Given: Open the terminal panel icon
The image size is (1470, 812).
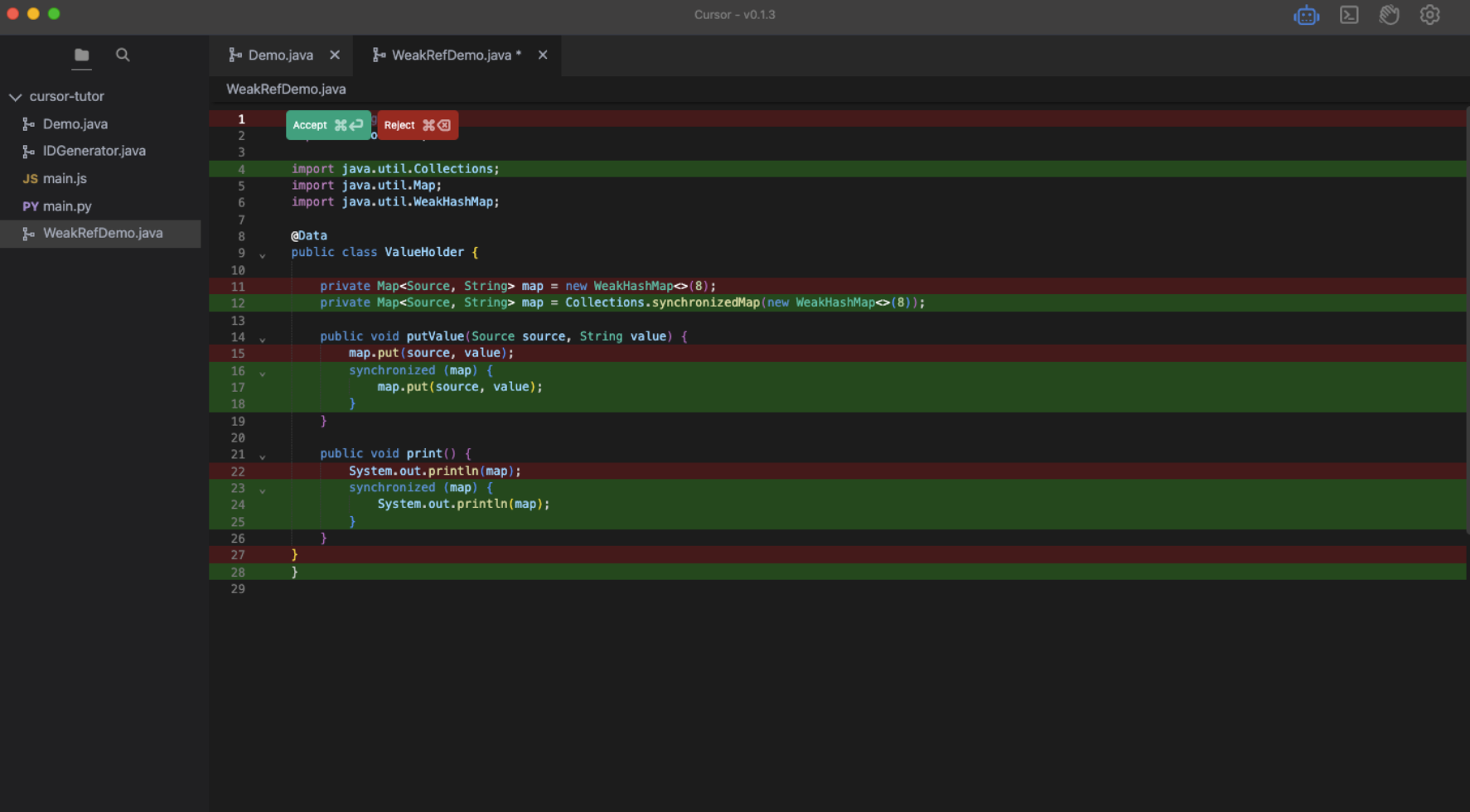Looking at the screenshot, I should (1349, 15).
